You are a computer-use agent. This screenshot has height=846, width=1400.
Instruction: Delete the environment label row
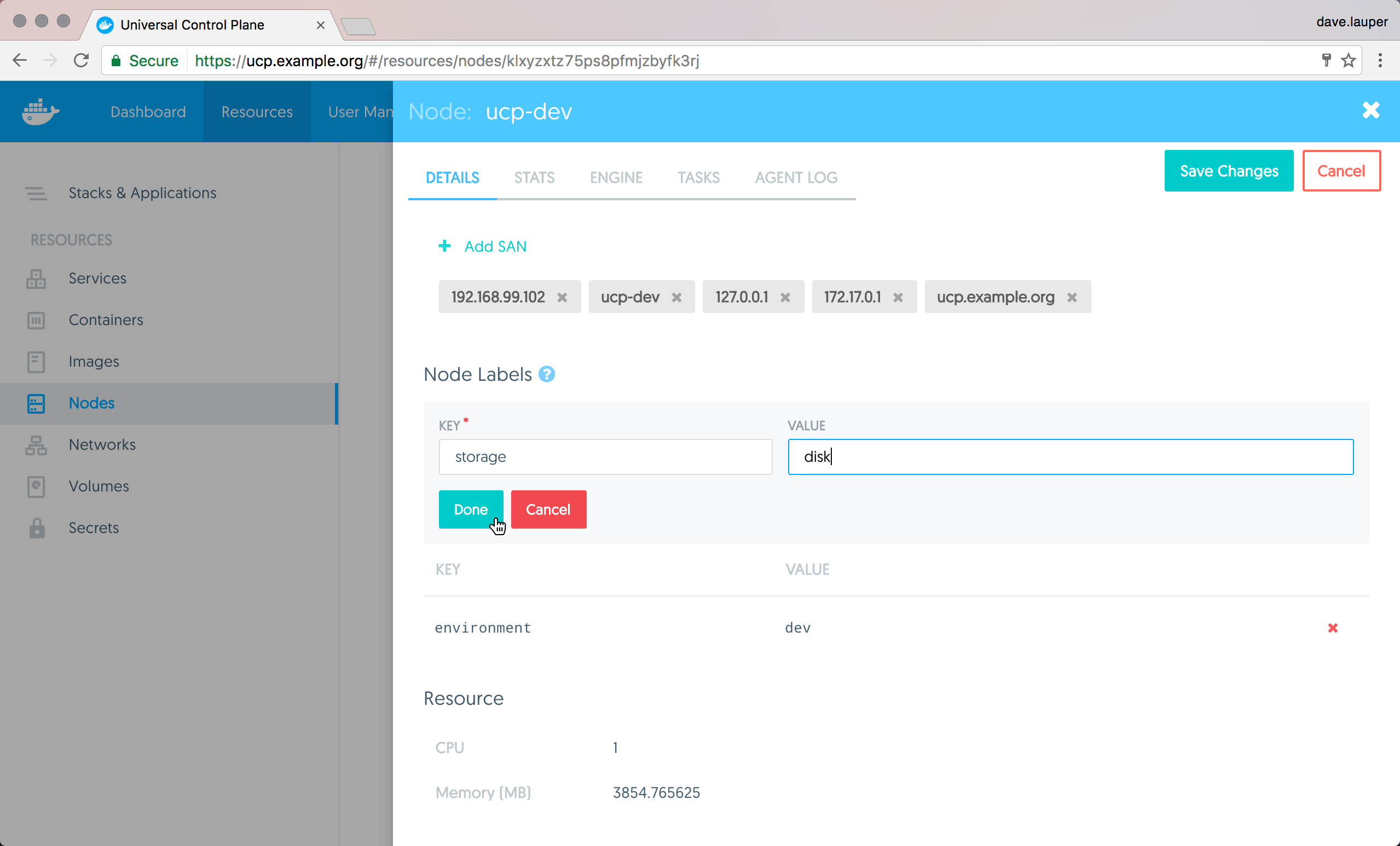1332,628
